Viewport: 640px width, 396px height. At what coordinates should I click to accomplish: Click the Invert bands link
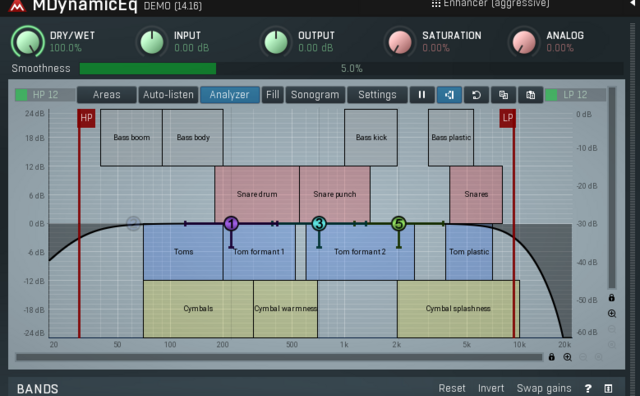[x=491, y=388]
